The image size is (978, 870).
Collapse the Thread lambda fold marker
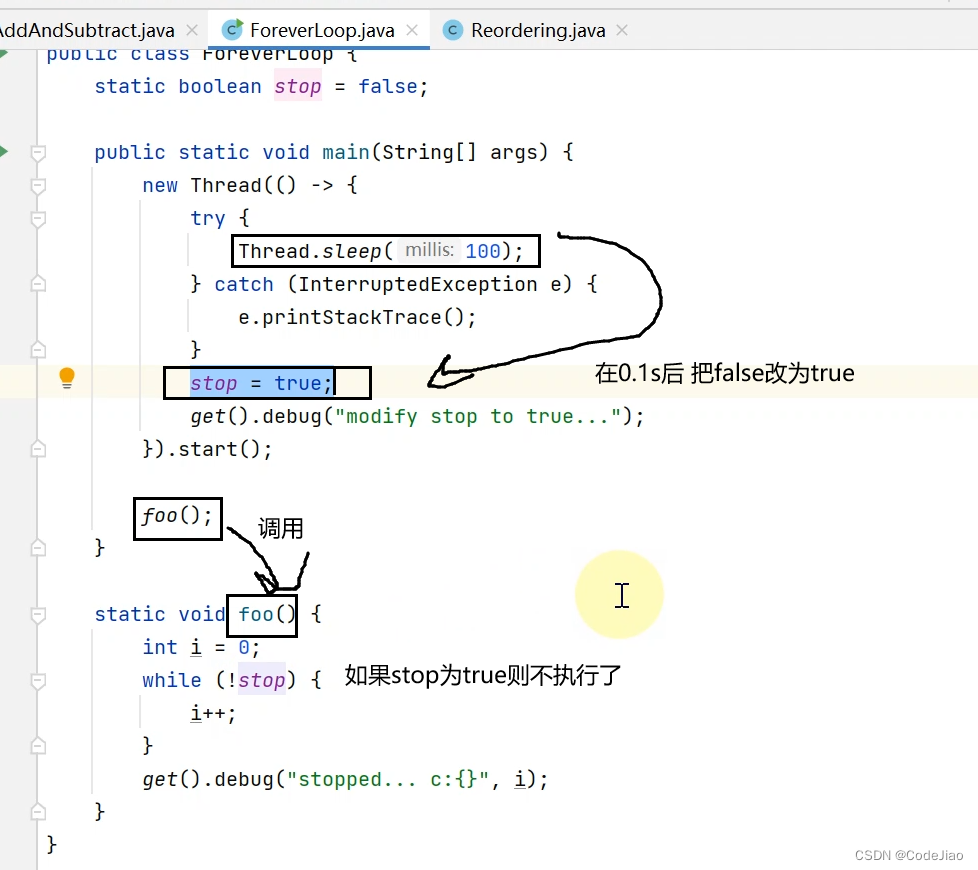(38, 184)
